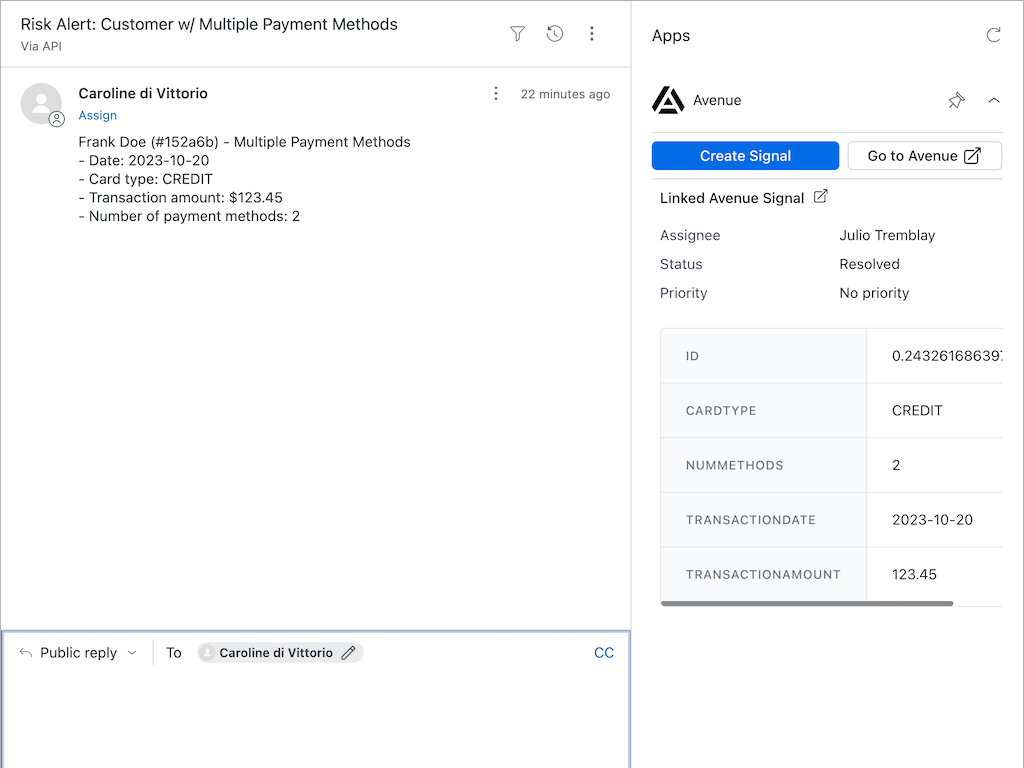The image size is (1024, 768).
Task: Open ticket events history clock icon
Action: [x=555, y=34]
